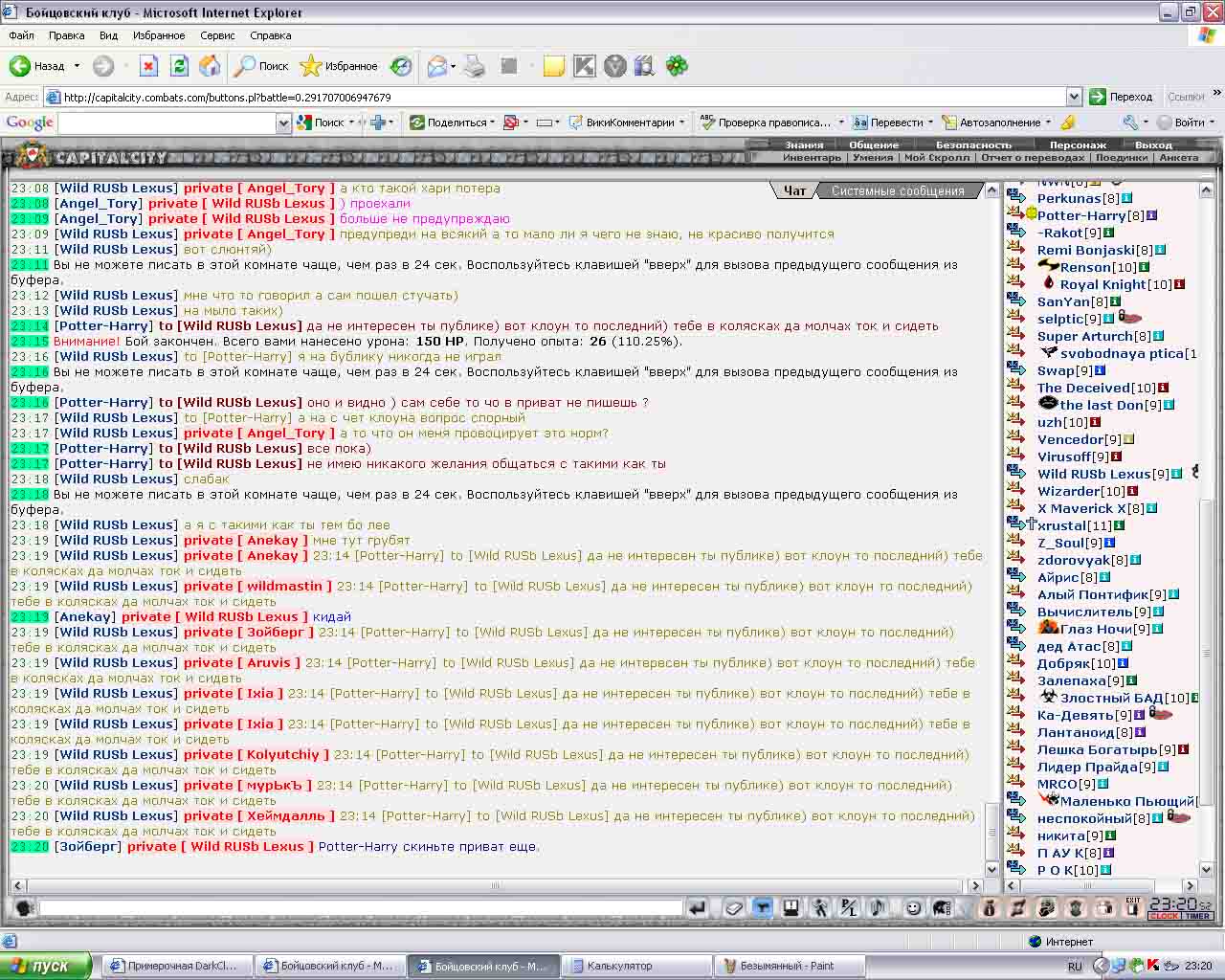
Task: Open the Google search box dropdown
Action: point(283,122)
